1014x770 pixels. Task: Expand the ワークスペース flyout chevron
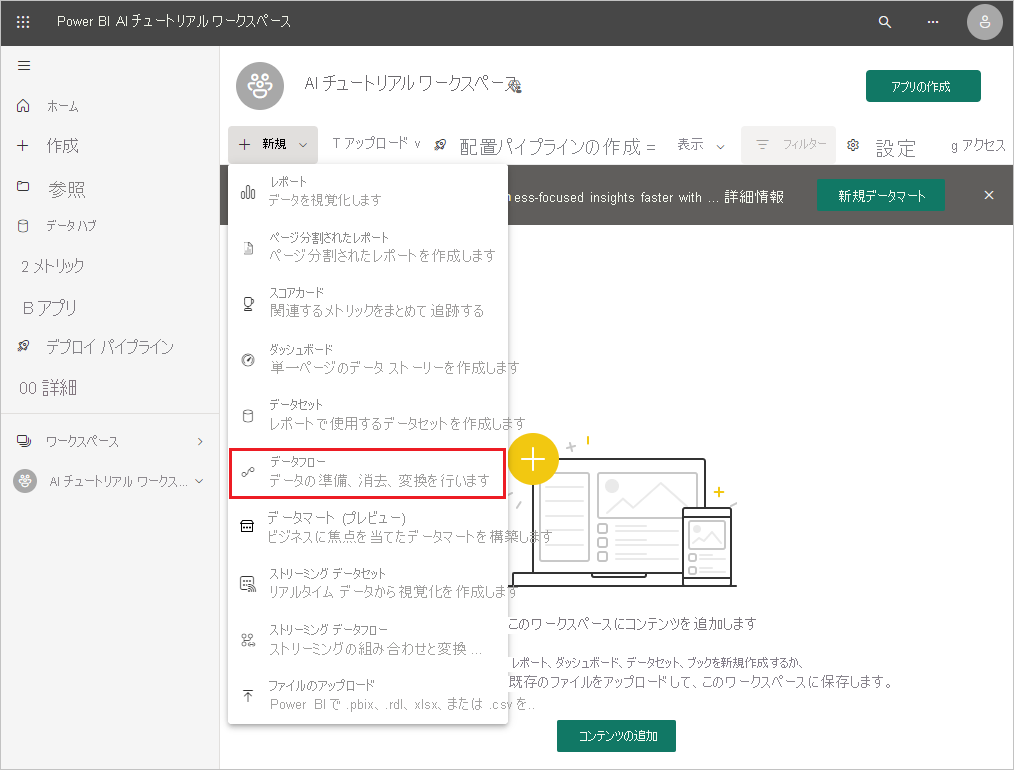[x=200, y=442]
